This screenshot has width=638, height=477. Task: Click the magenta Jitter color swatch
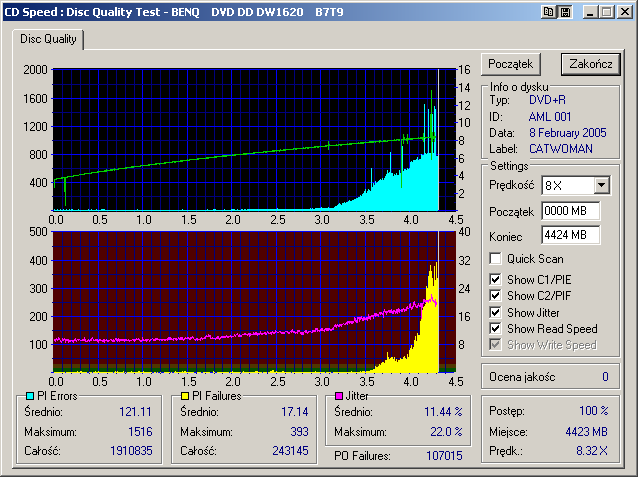click(x=339, y=396)
